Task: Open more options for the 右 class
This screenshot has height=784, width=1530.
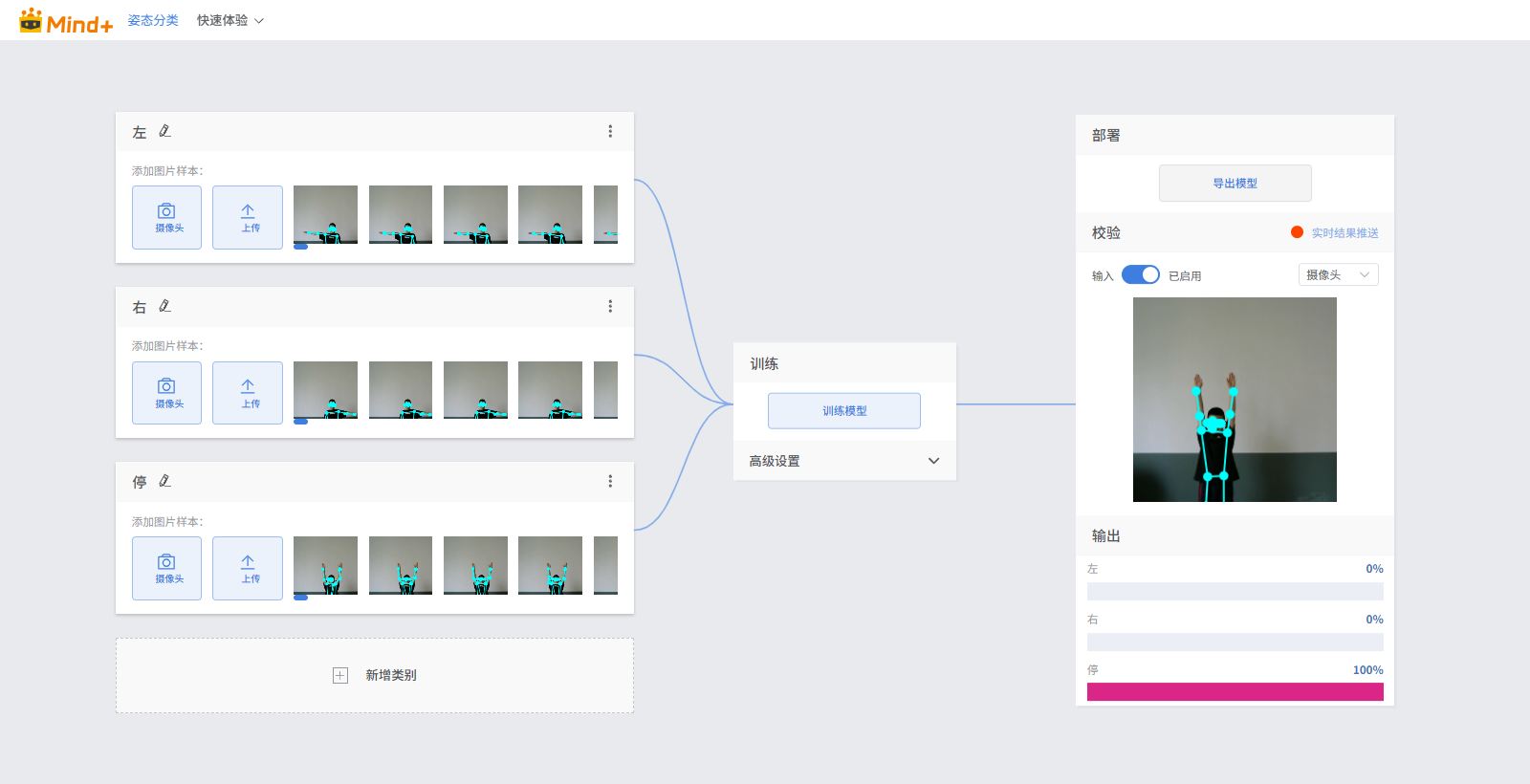Action: click(610, 306)
